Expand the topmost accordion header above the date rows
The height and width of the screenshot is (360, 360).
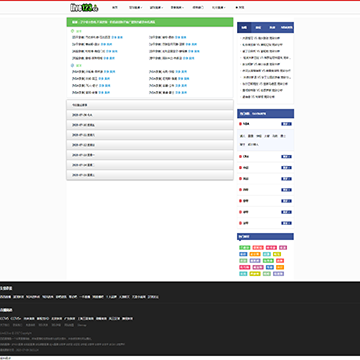(x=150, y=105)
